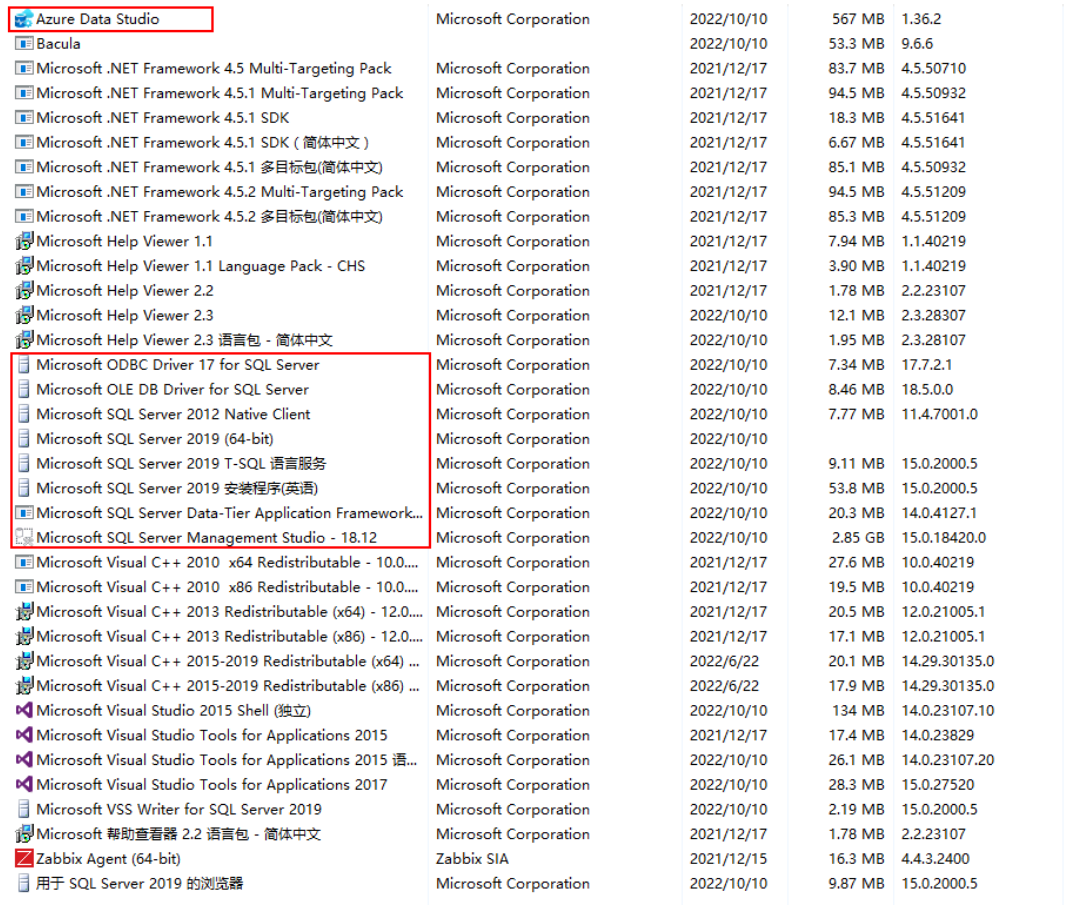Click version 14.0.4127.1 cell
The height and width of the screenshot is (905, 1073).
(939, 513)
